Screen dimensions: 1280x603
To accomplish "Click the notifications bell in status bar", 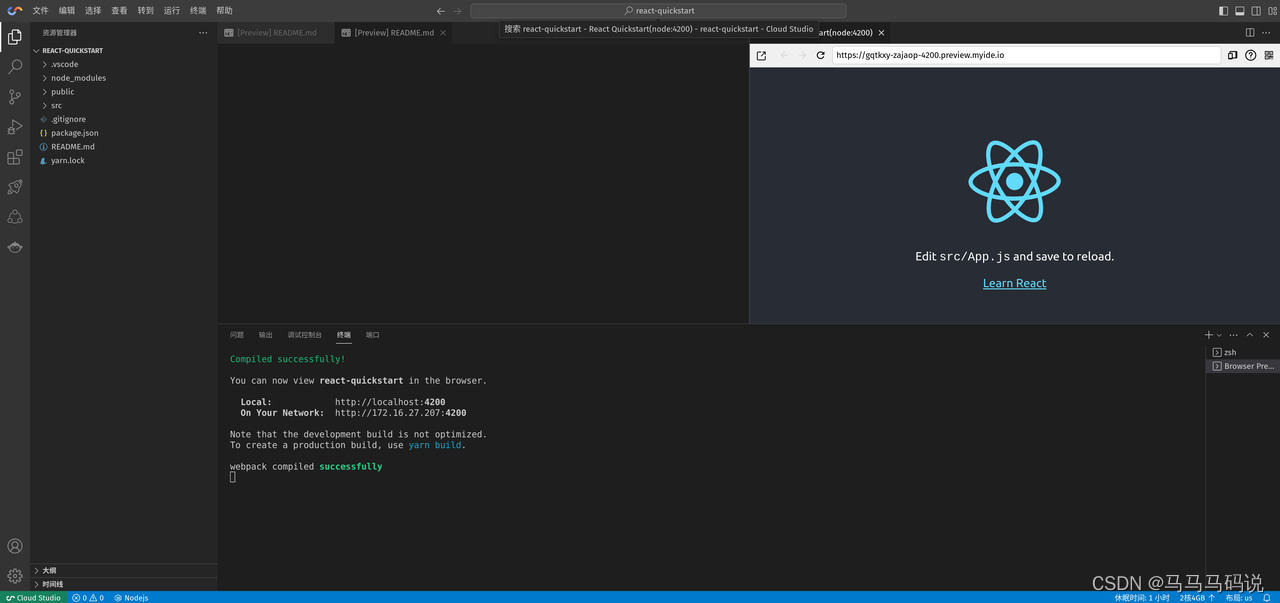I will pyautogui.click(x=1268, y=598).
